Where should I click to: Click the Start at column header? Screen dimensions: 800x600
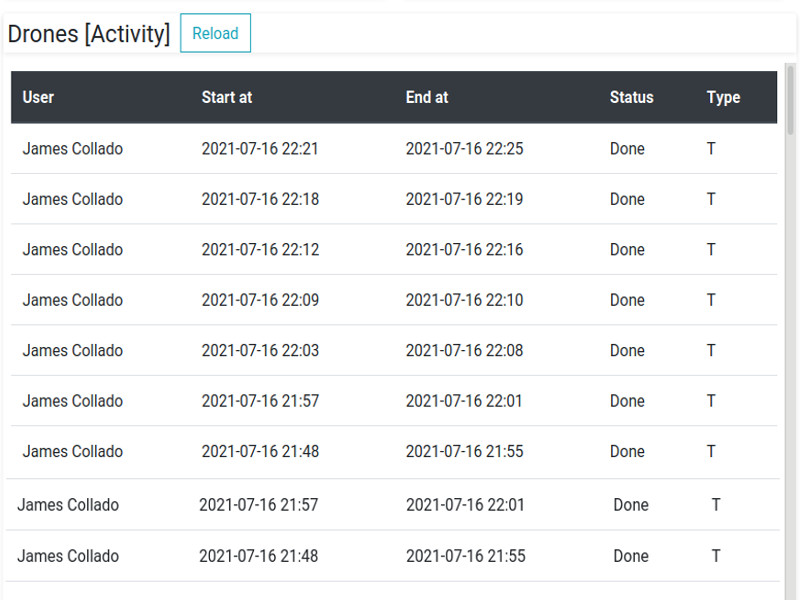[x=227, y=97]
